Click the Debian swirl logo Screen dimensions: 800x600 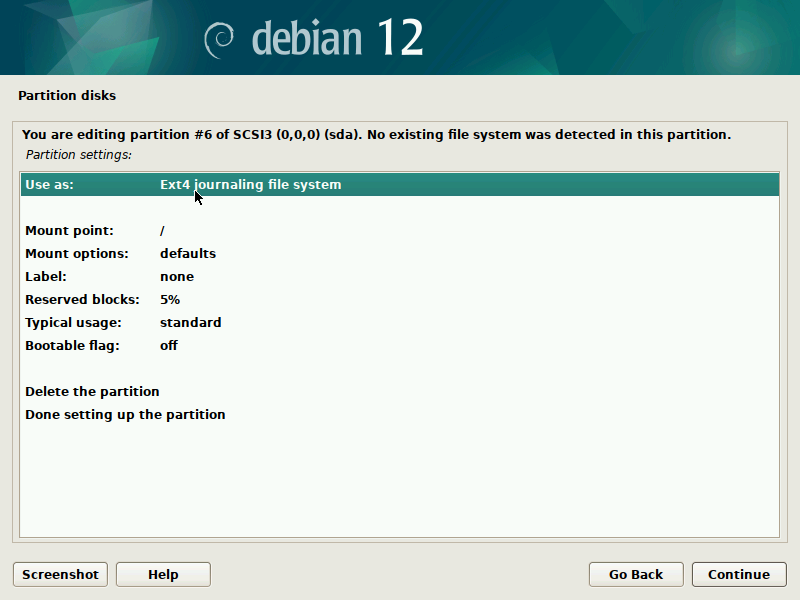(x=219, y=40)
